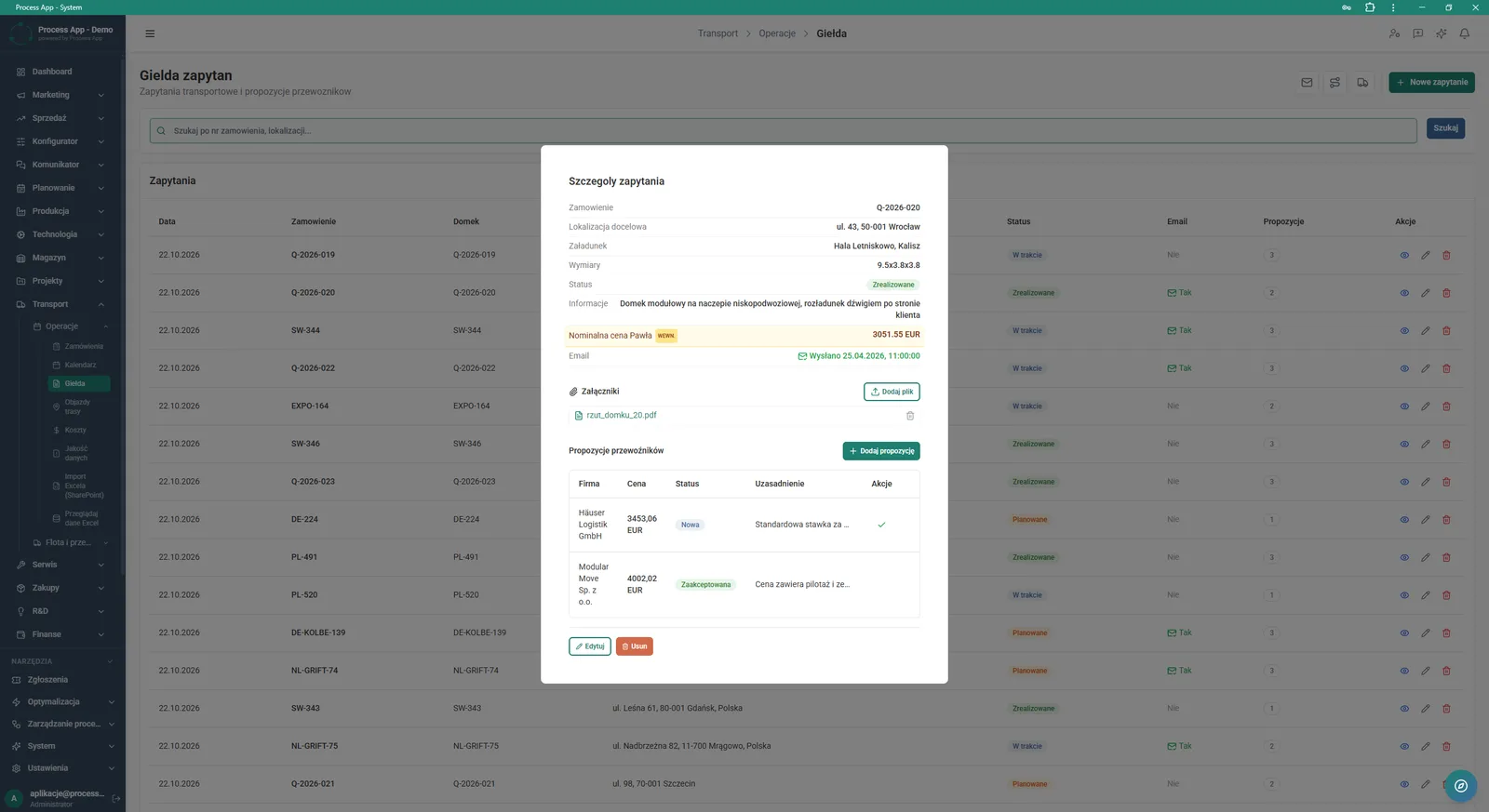This screenshot has width=1489, height=812.
Task: Select Giełda in the sidebar
Action: click(x=79, y=383)
